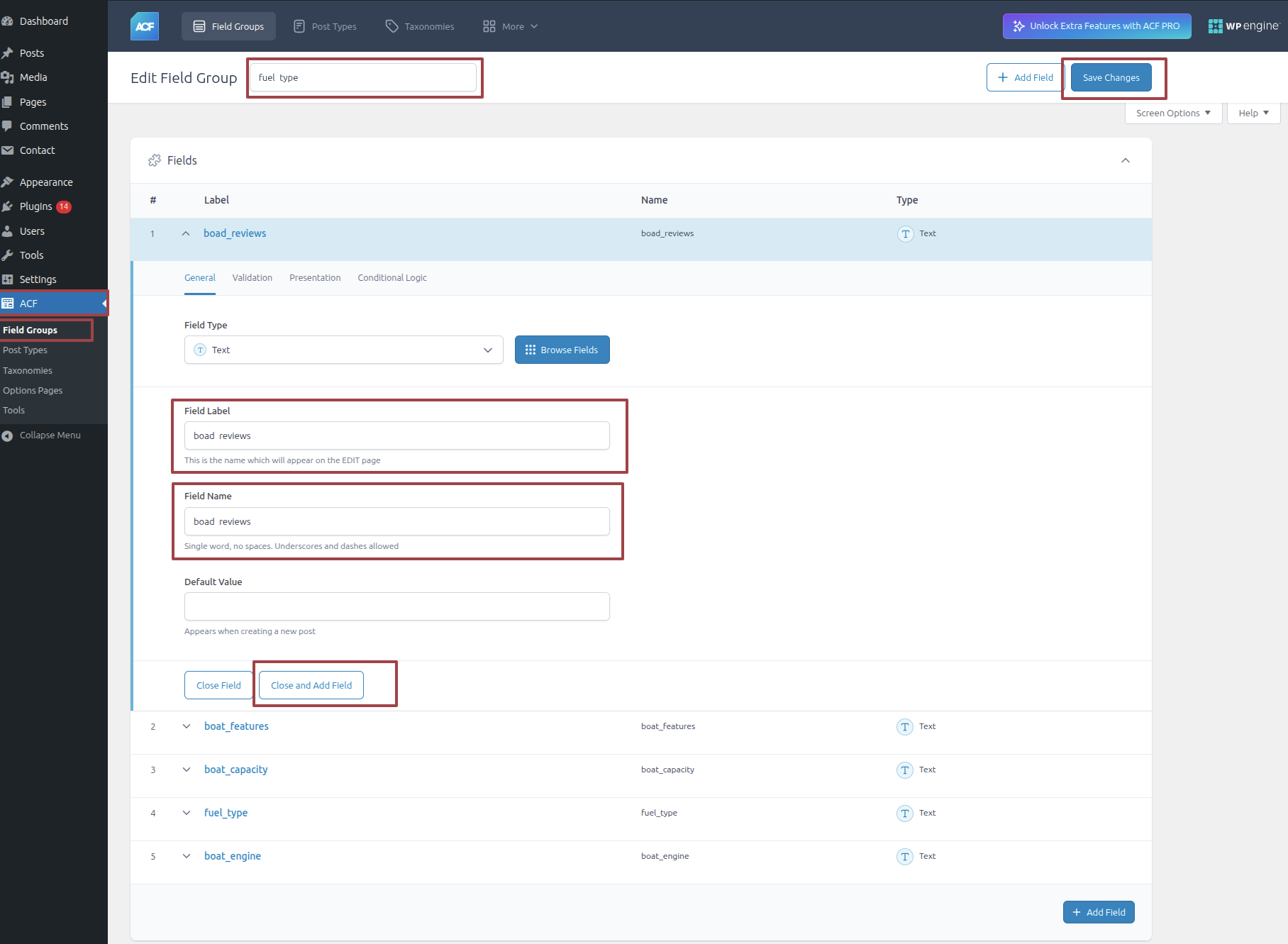Click the Plugins update count badge

click(x=64, y=206)
